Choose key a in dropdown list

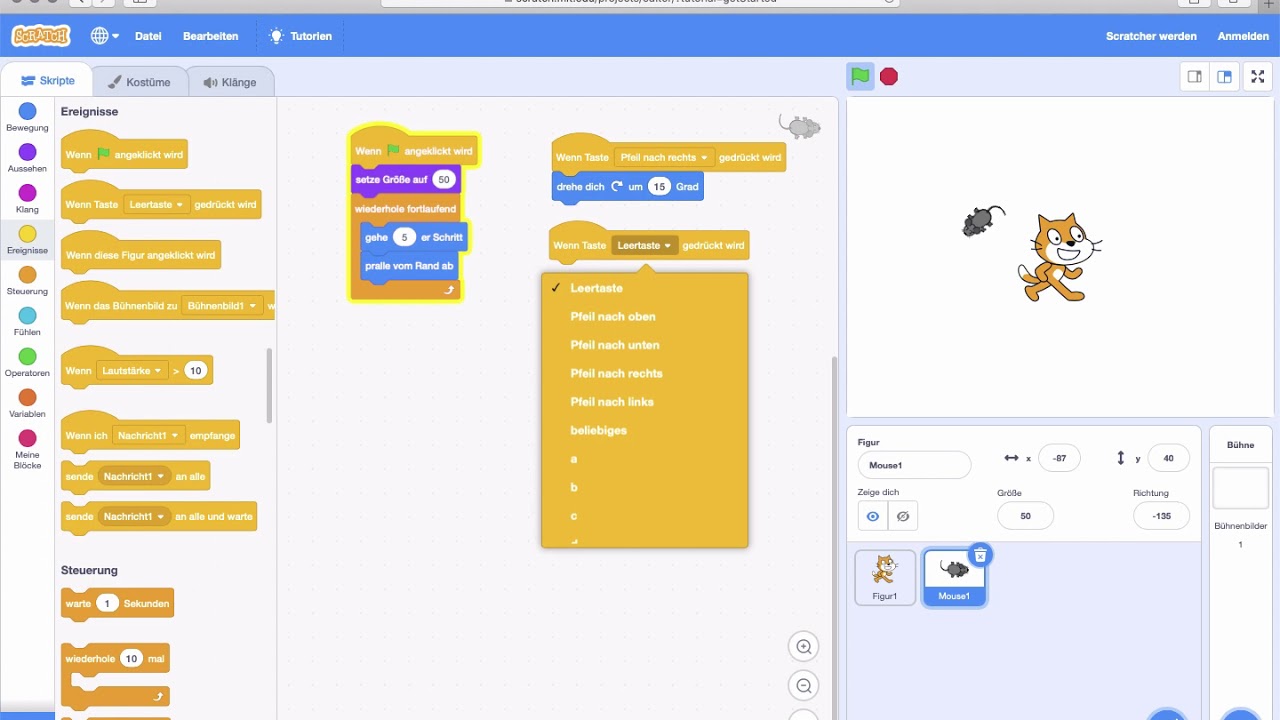pyautogui.click(x=645, y=459)
